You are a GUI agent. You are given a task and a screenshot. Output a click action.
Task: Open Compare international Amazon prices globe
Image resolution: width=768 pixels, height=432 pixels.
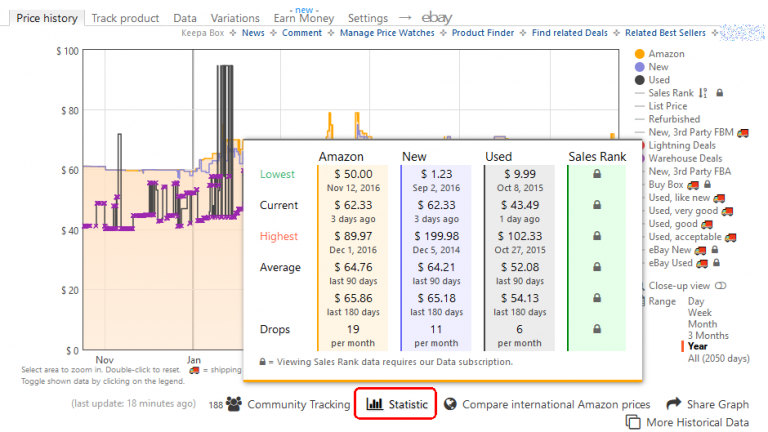pyautogui.click(x=451, y=404)
